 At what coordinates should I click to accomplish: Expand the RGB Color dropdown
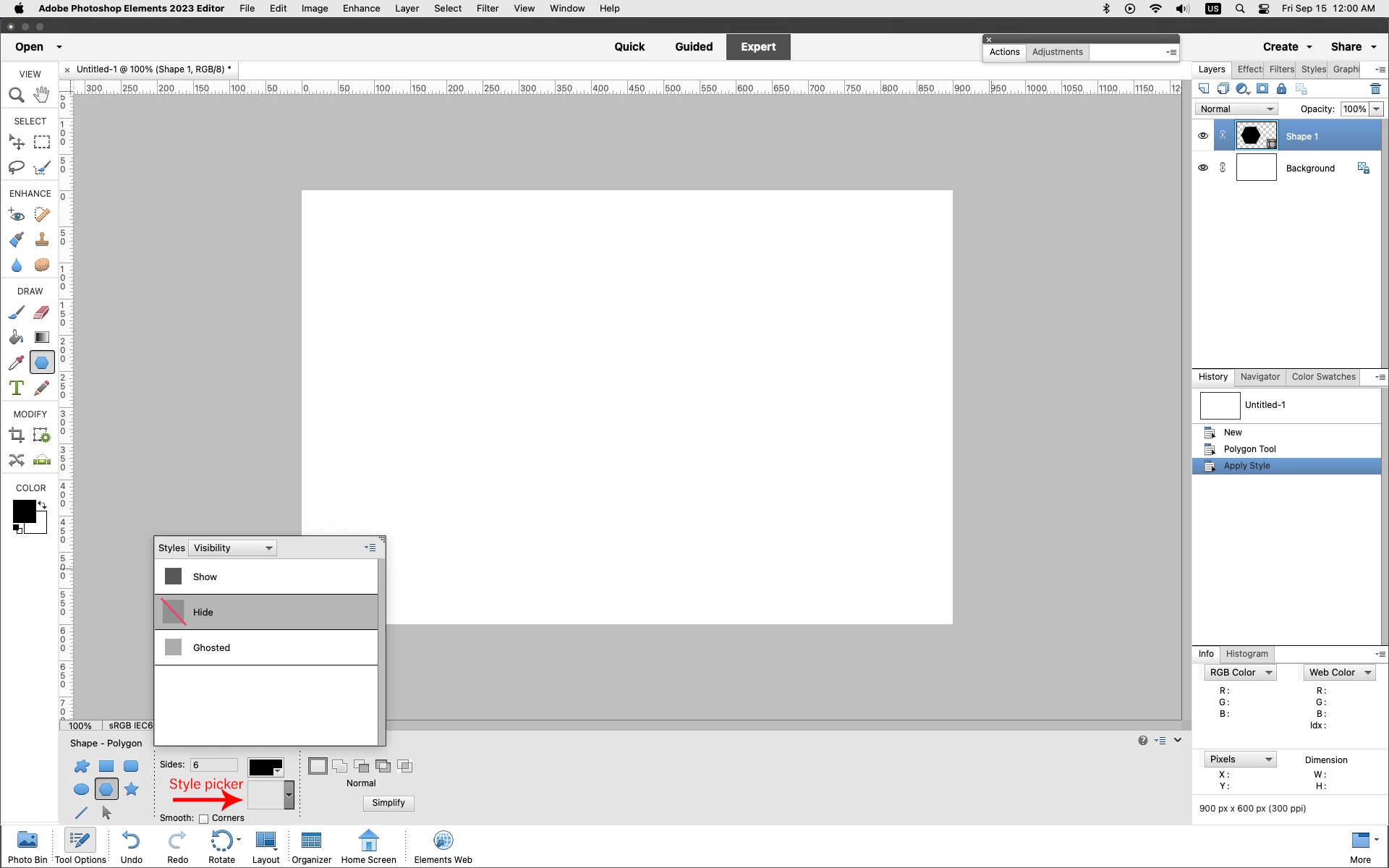(1240, 673)
